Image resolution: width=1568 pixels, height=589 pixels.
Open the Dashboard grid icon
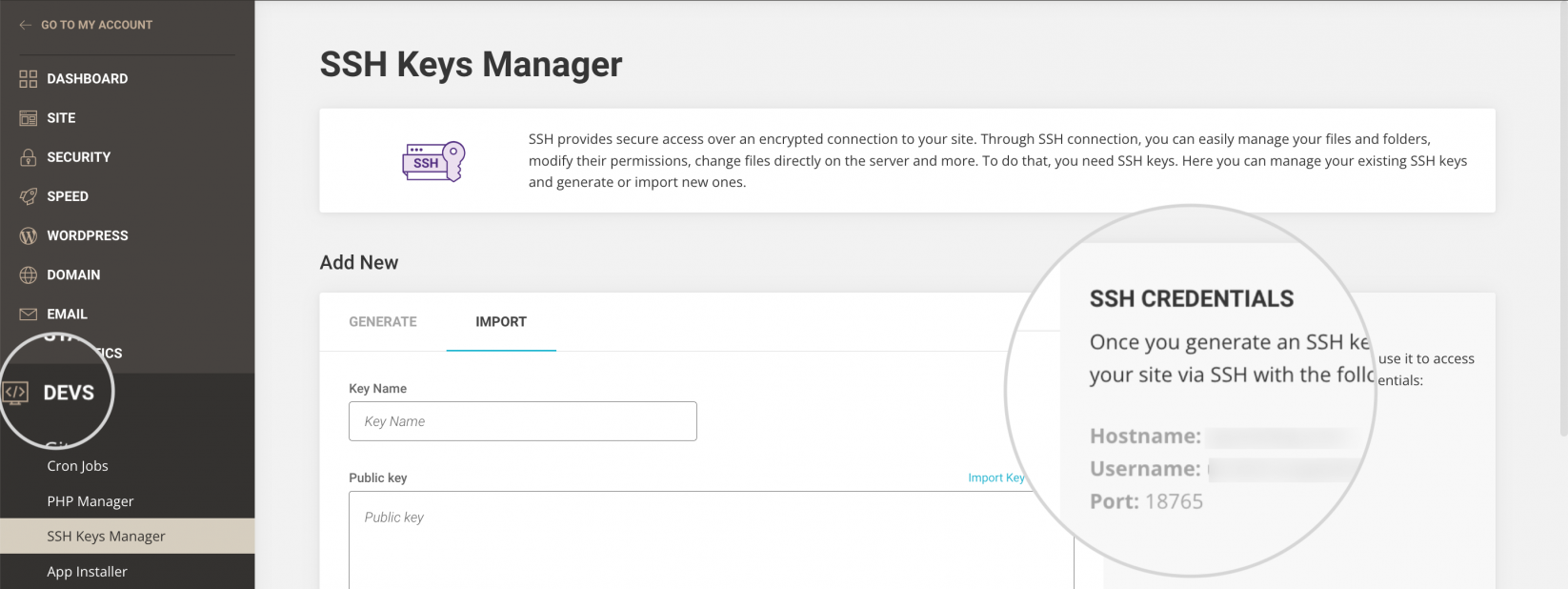[x=29, y=79]
